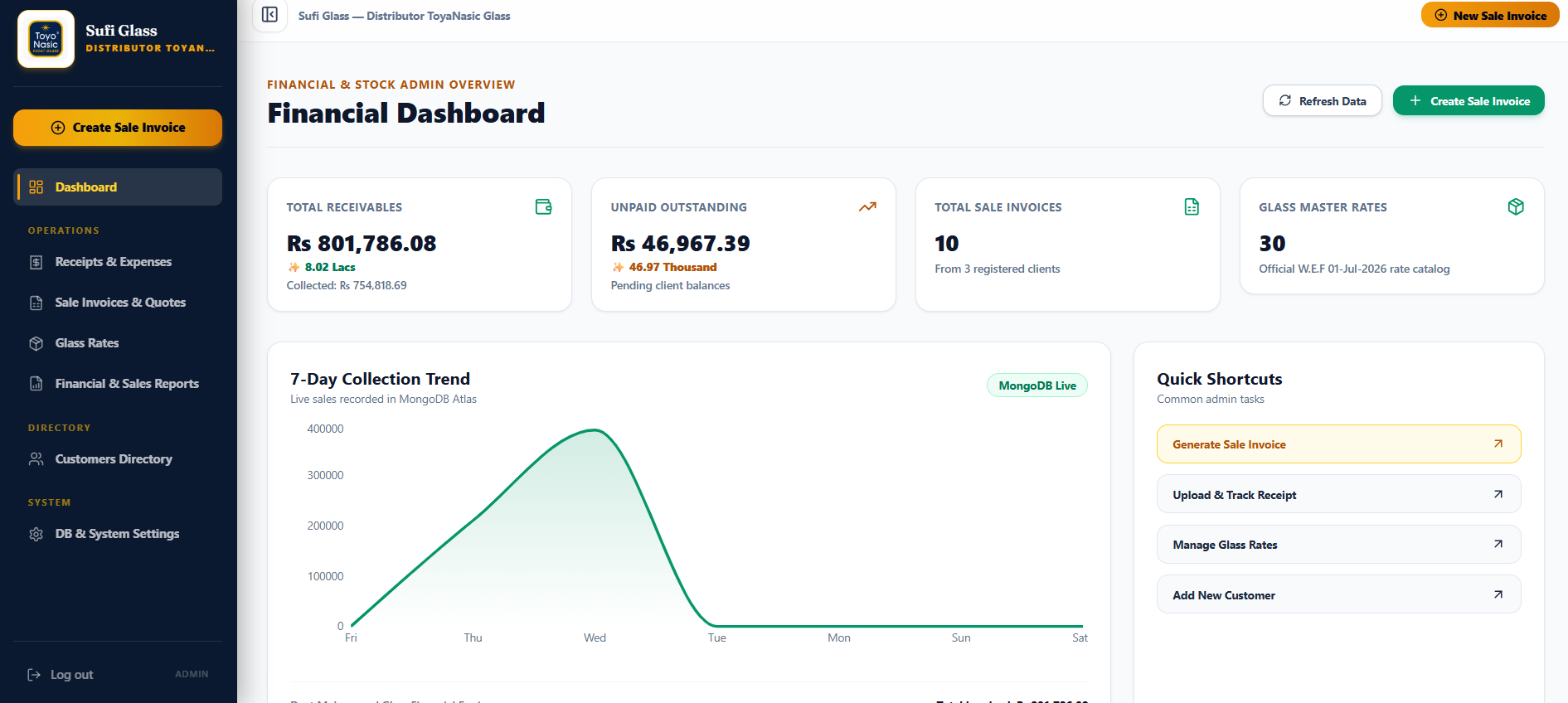Click the 7-Day Collection Trend heading
1568x703 pixels.
point(381,379)
